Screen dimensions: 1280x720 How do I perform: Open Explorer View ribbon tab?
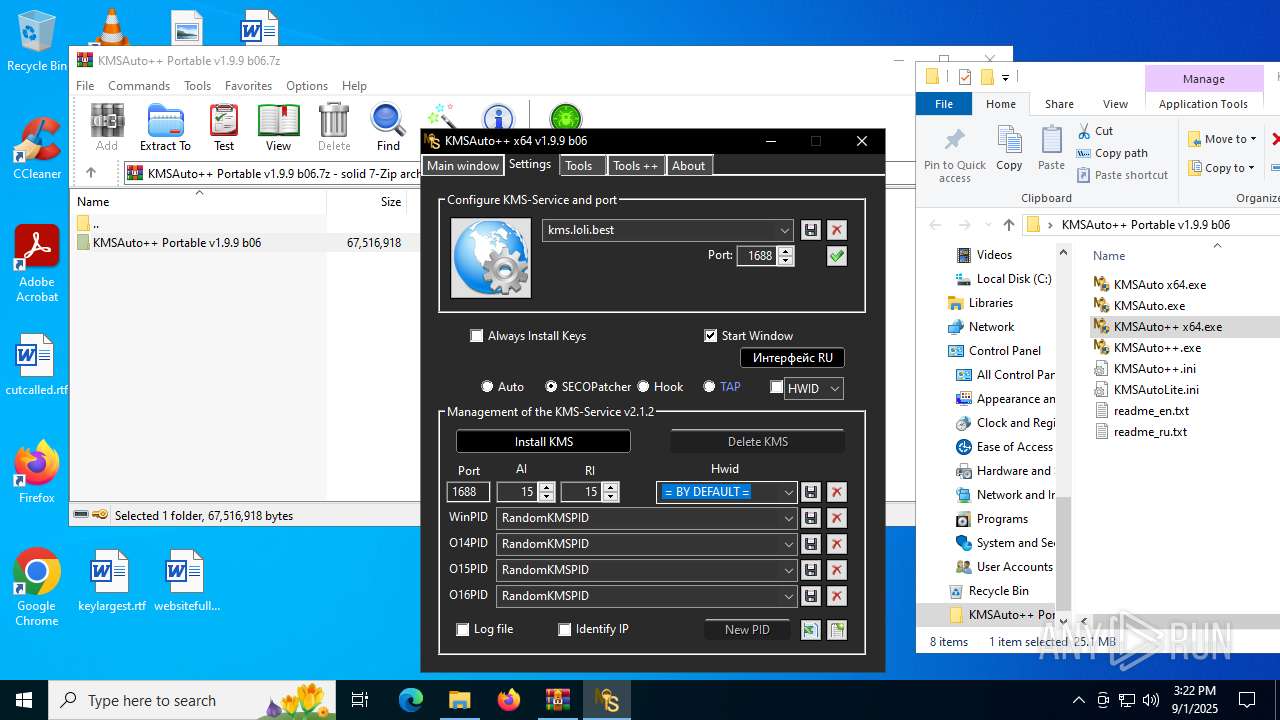click(x=1115, y=104)
